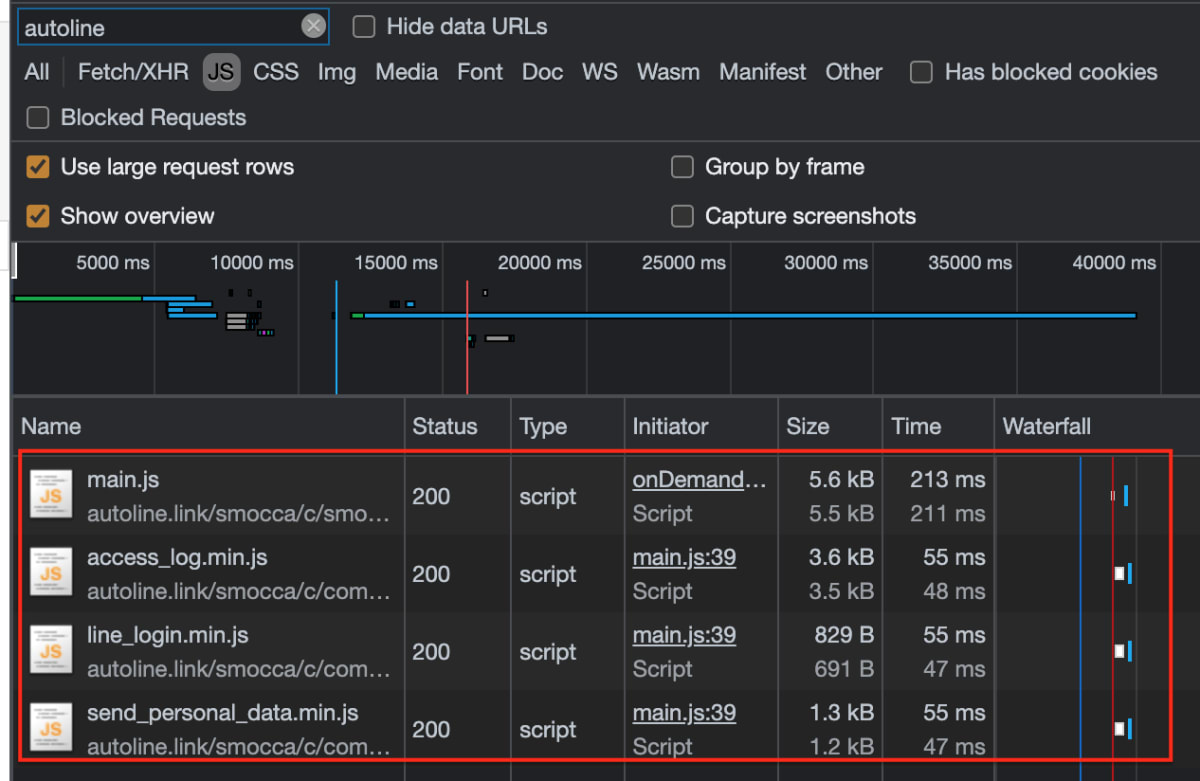Check the Capture screenshots box
This screenshot has height=781, width=1200.
point(682,216)
